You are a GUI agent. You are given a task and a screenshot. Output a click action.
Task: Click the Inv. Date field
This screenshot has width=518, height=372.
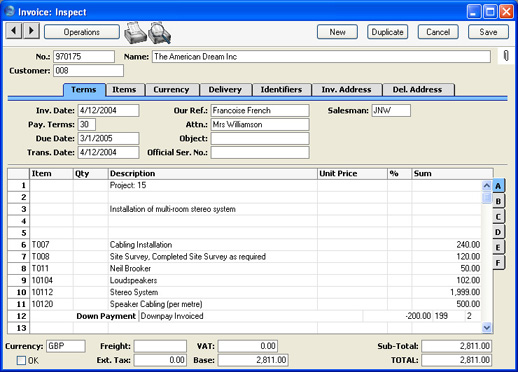[108, 110]
